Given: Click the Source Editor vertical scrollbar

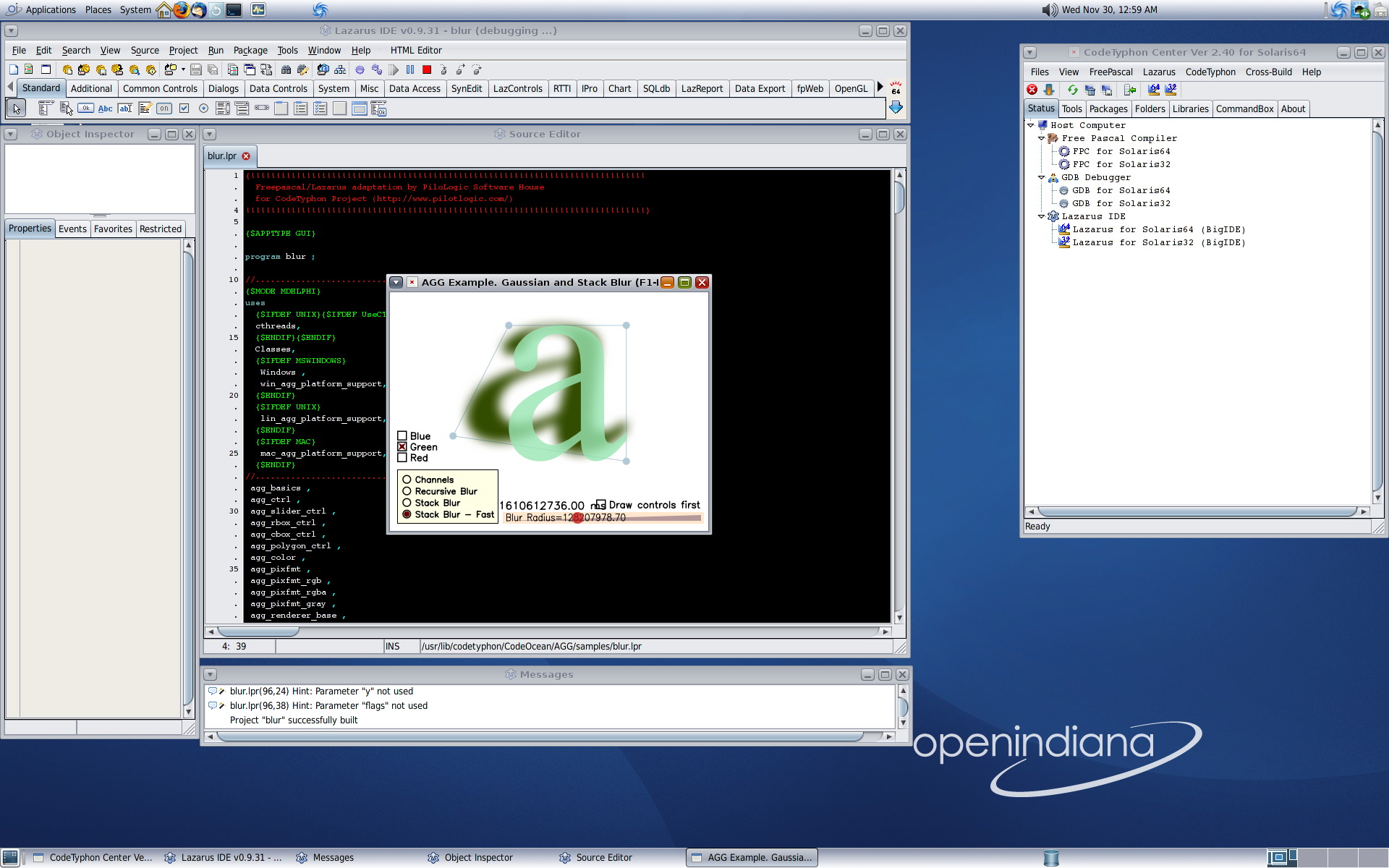Looking at the screenshot, I should (899, 396).
